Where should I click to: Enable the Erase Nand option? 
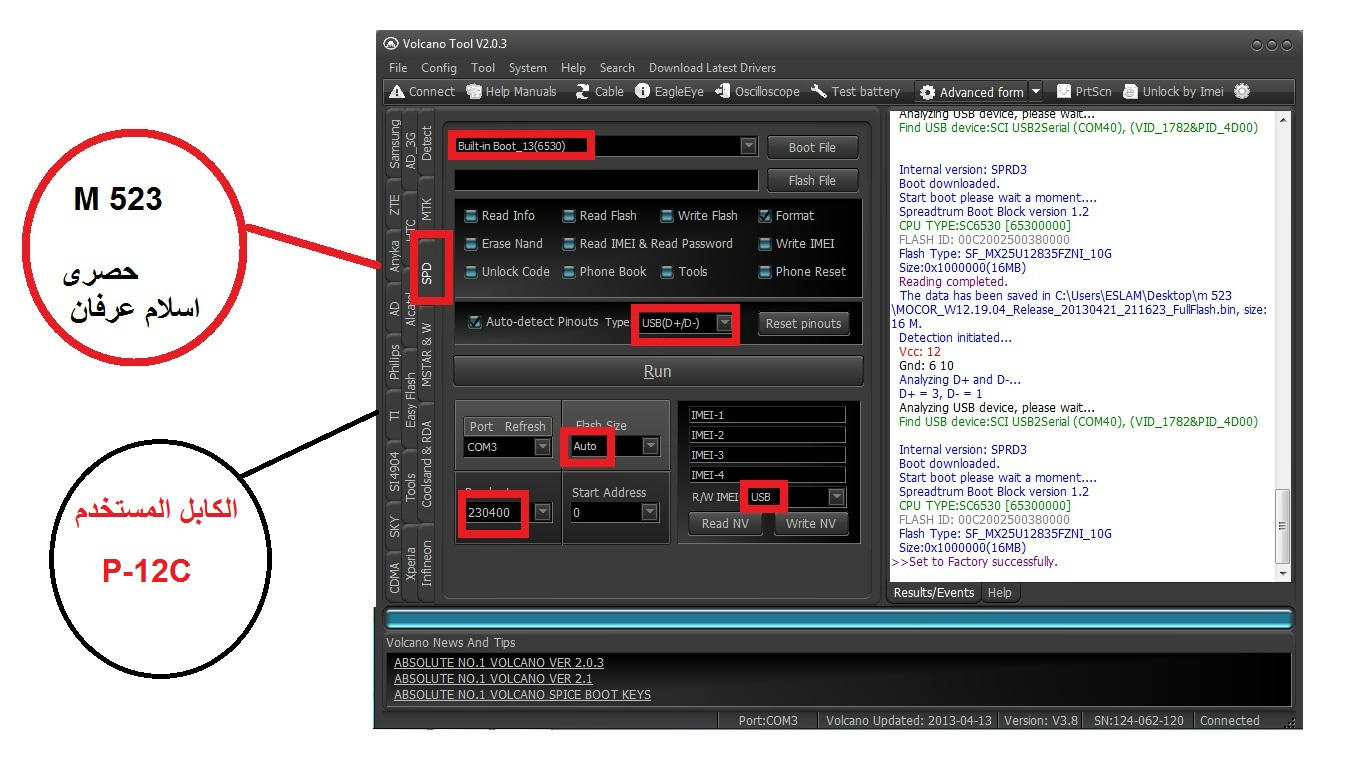(x=471, y=244)
